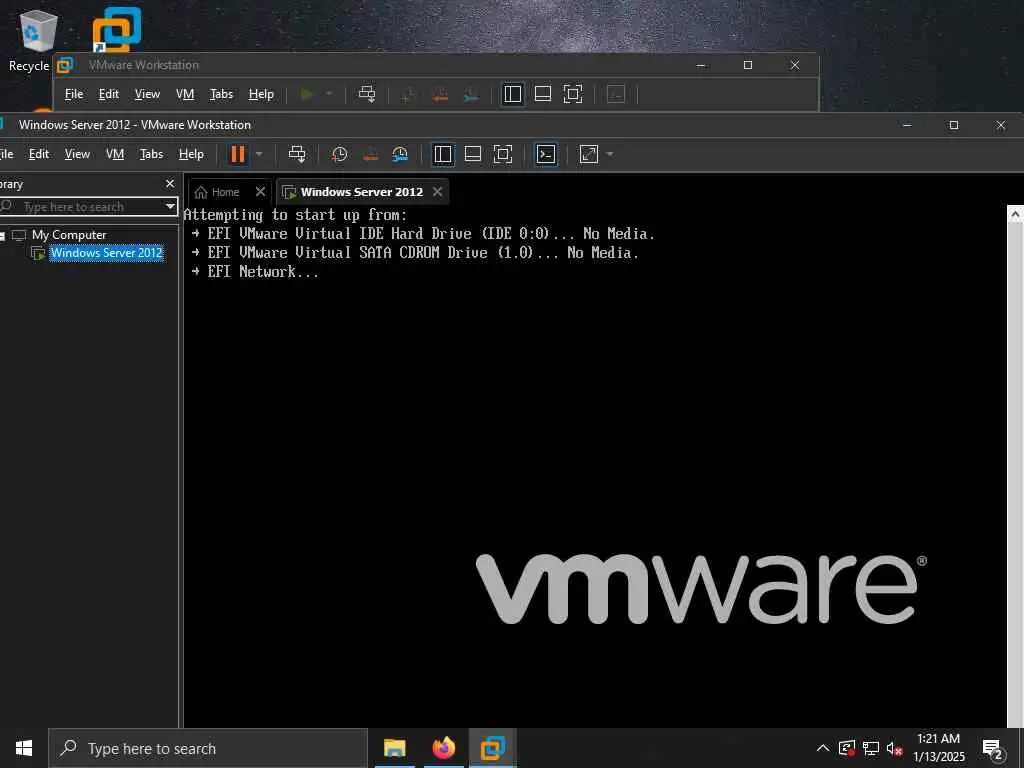
Task: Open the stretch guest dropdown arrow
Action: tap(610, 154)
